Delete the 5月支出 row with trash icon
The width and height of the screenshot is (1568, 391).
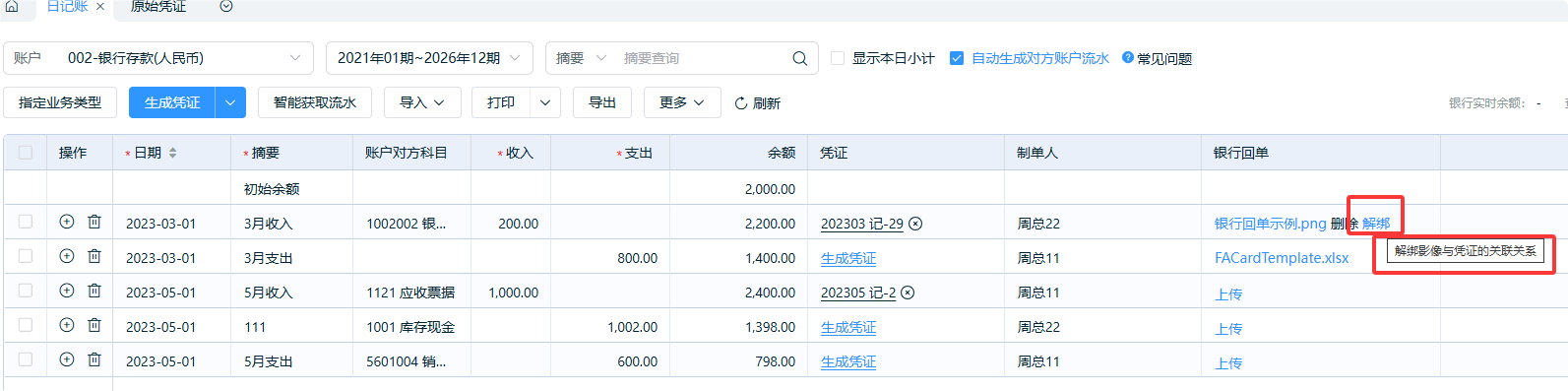(94, 359)
